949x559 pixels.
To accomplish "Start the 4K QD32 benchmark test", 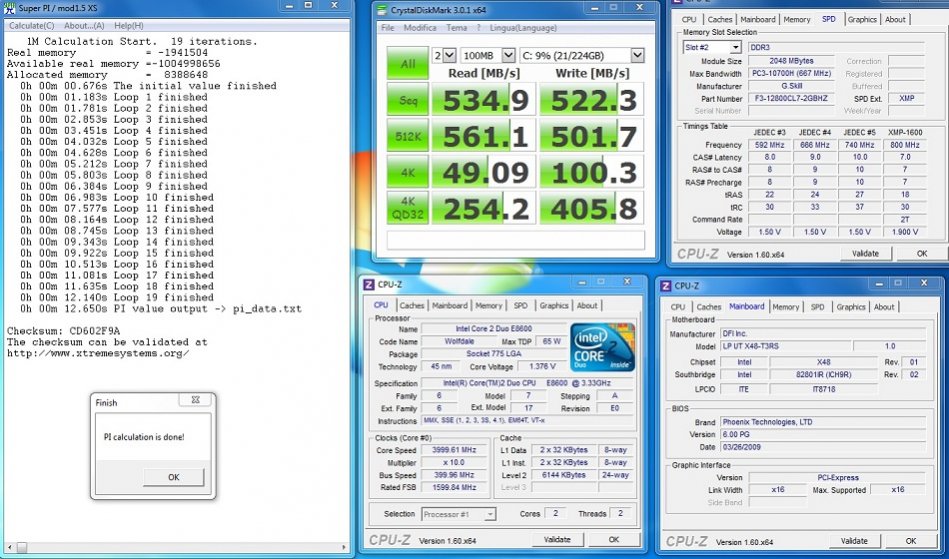I will (407, 208).
